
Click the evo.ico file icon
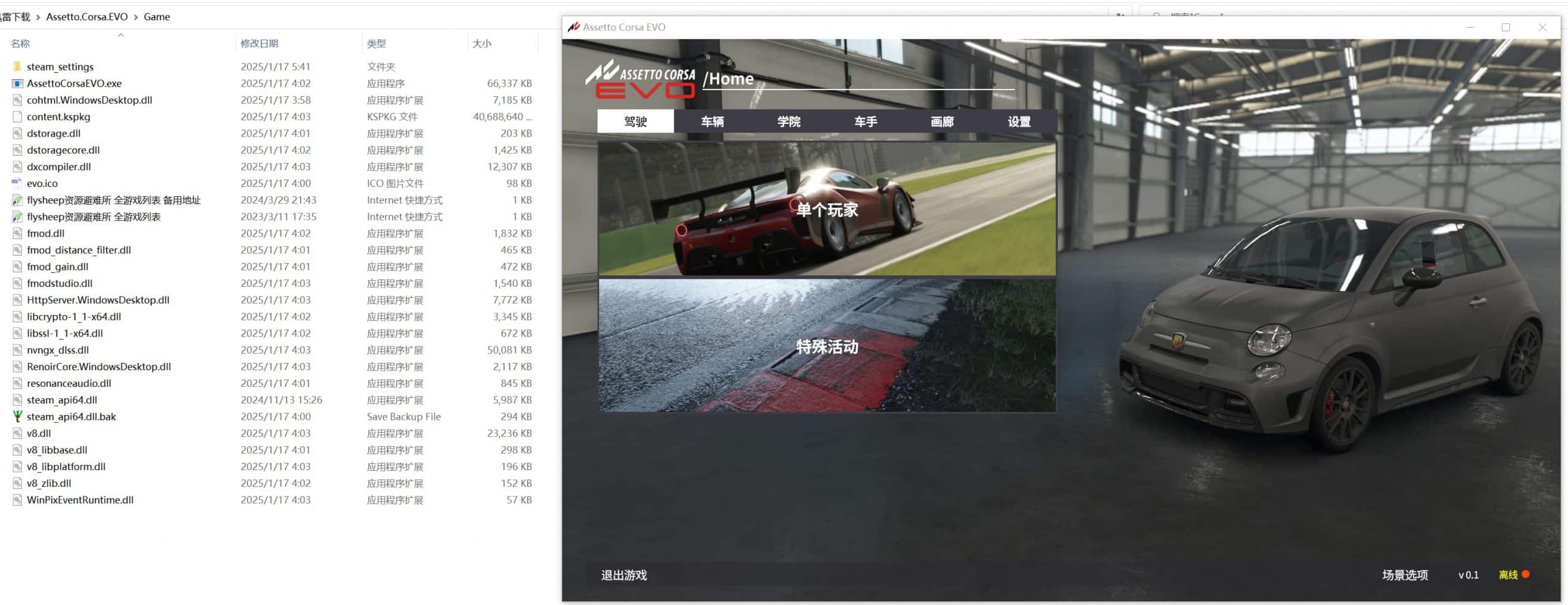click(x=17, y=183)
